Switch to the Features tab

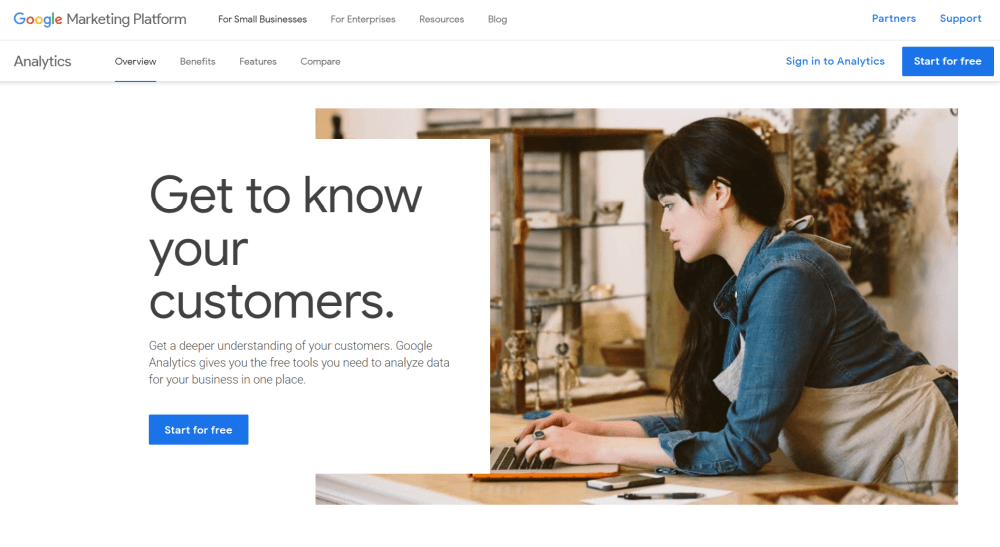click(x=258, y=61)
